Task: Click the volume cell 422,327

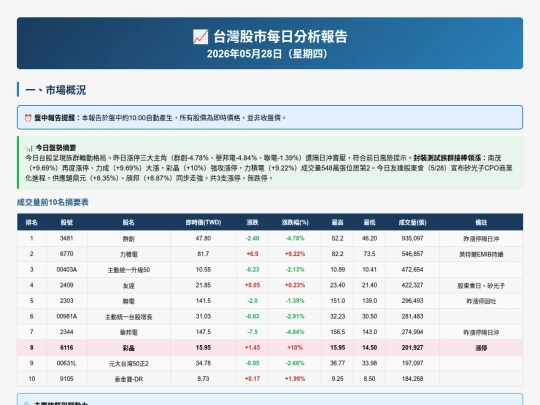Action: pyautogui.click(x=413, y=285)
